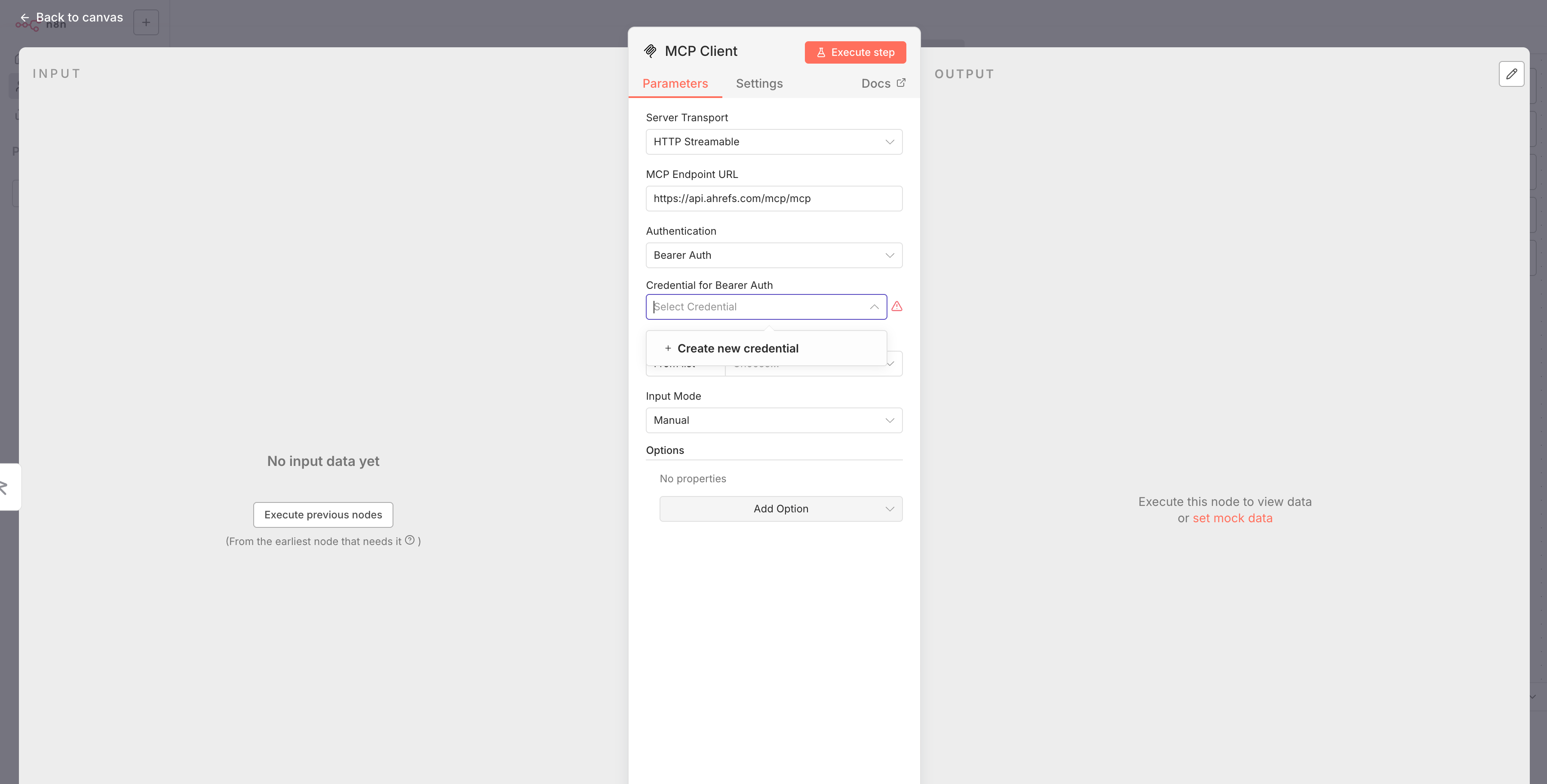This screenshot has width=1547, height=784.
Task: Choose Create new credential option
Action: [737, 349]
